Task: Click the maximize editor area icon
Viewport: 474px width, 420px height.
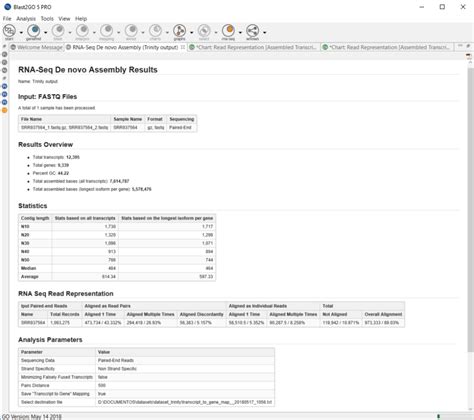Action: [468, 46]
